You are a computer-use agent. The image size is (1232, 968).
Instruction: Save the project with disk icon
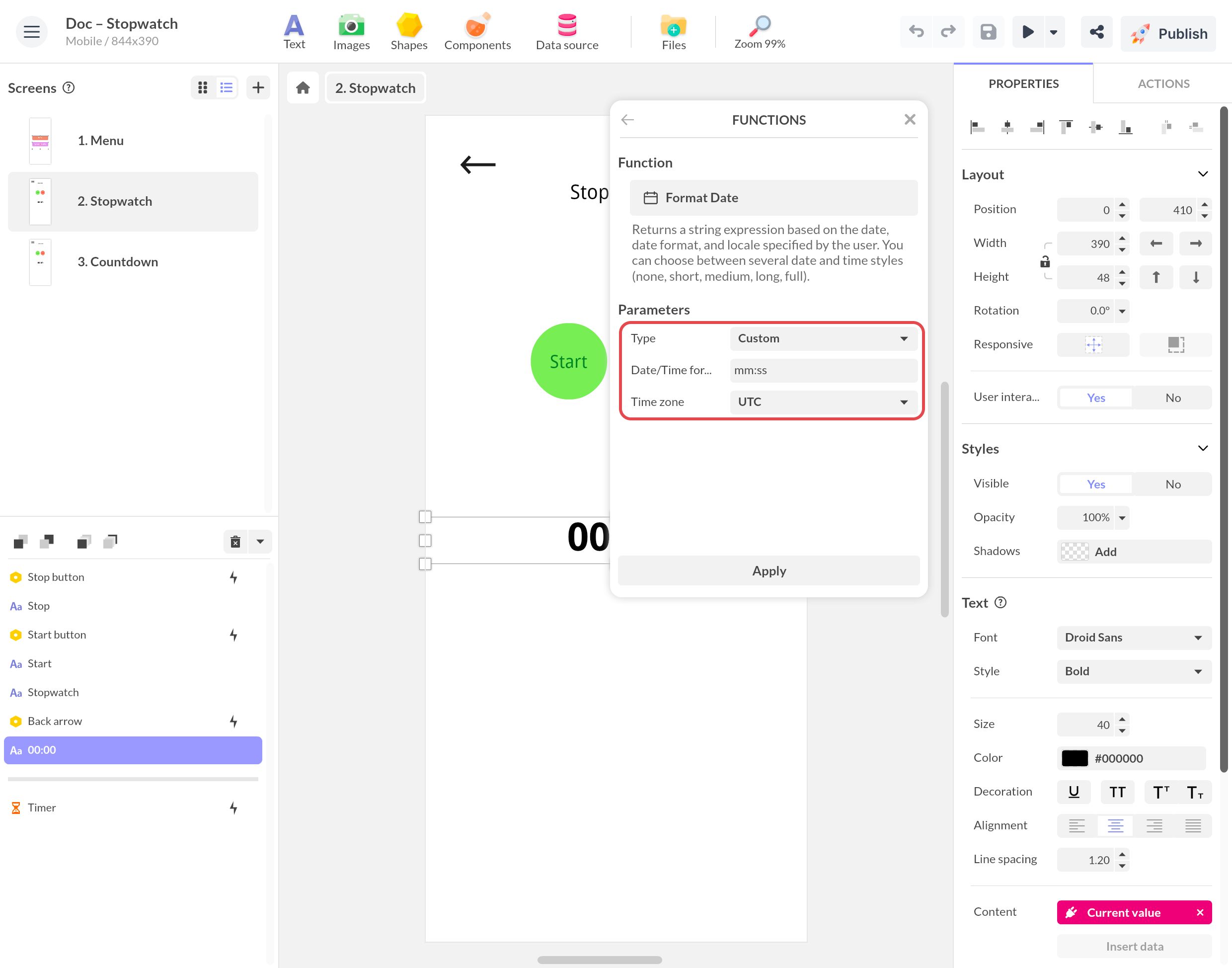click(x=989, y=32)
